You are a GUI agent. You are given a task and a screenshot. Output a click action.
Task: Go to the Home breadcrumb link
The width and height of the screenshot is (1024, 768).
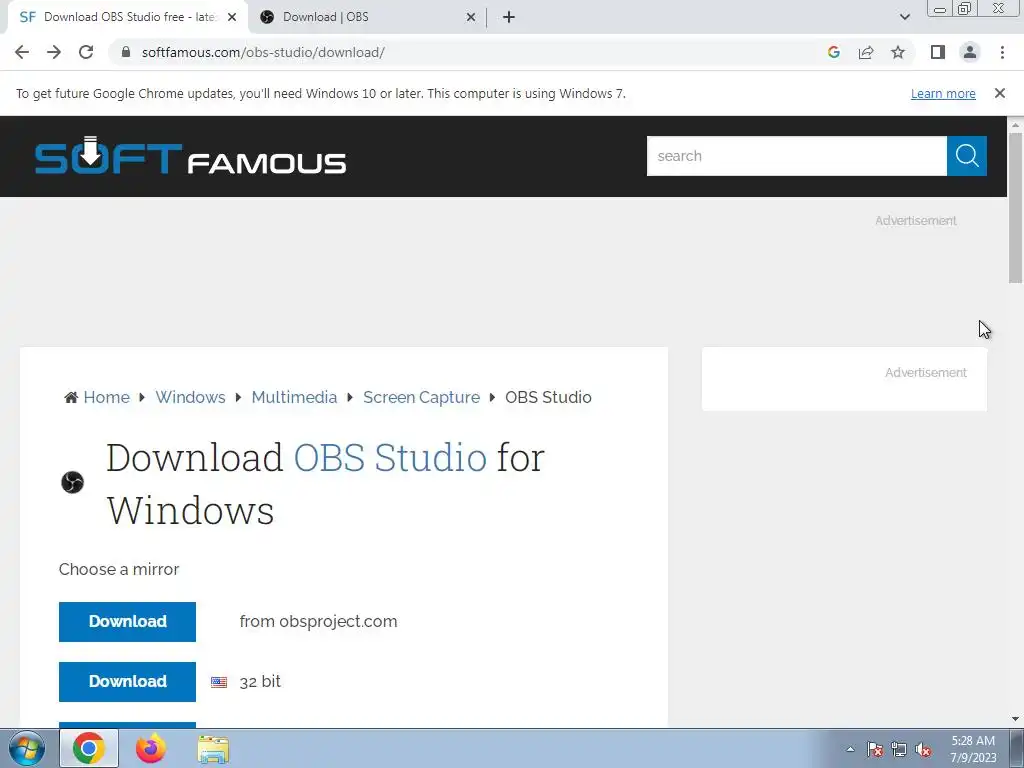click(x=106, y=397)
